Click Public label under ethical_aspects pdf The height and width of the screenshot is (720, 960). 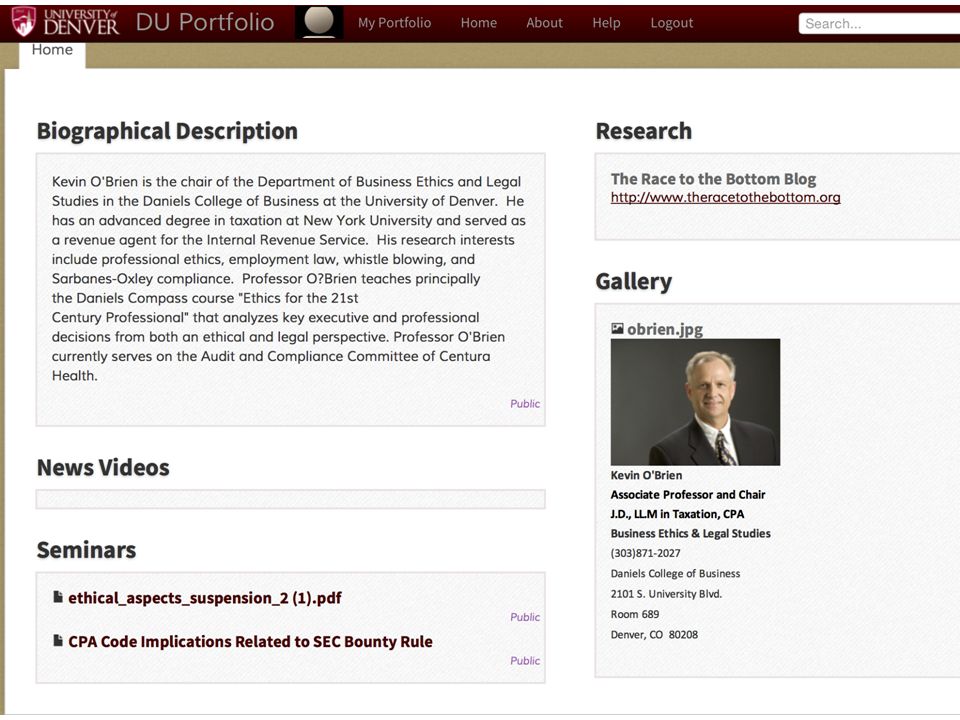tap(525, 617)
